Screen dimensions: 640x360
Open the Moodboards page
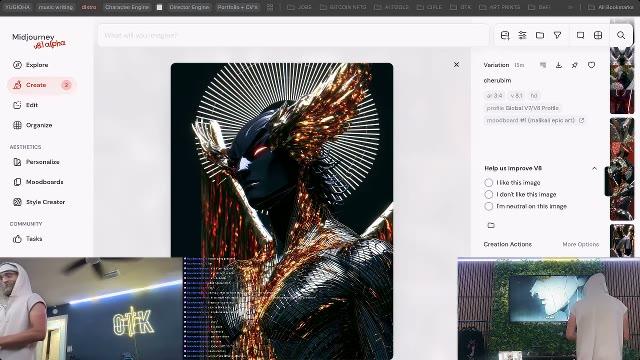(x=38, y=182)
